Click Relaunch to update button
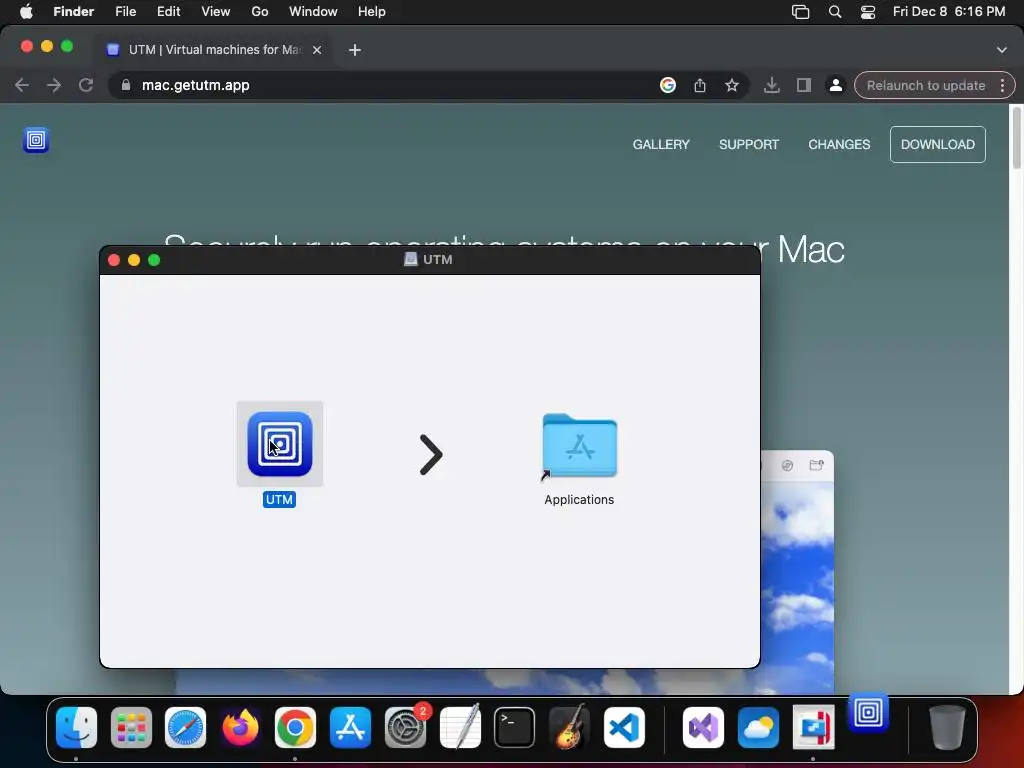 (x=925, y=86)
